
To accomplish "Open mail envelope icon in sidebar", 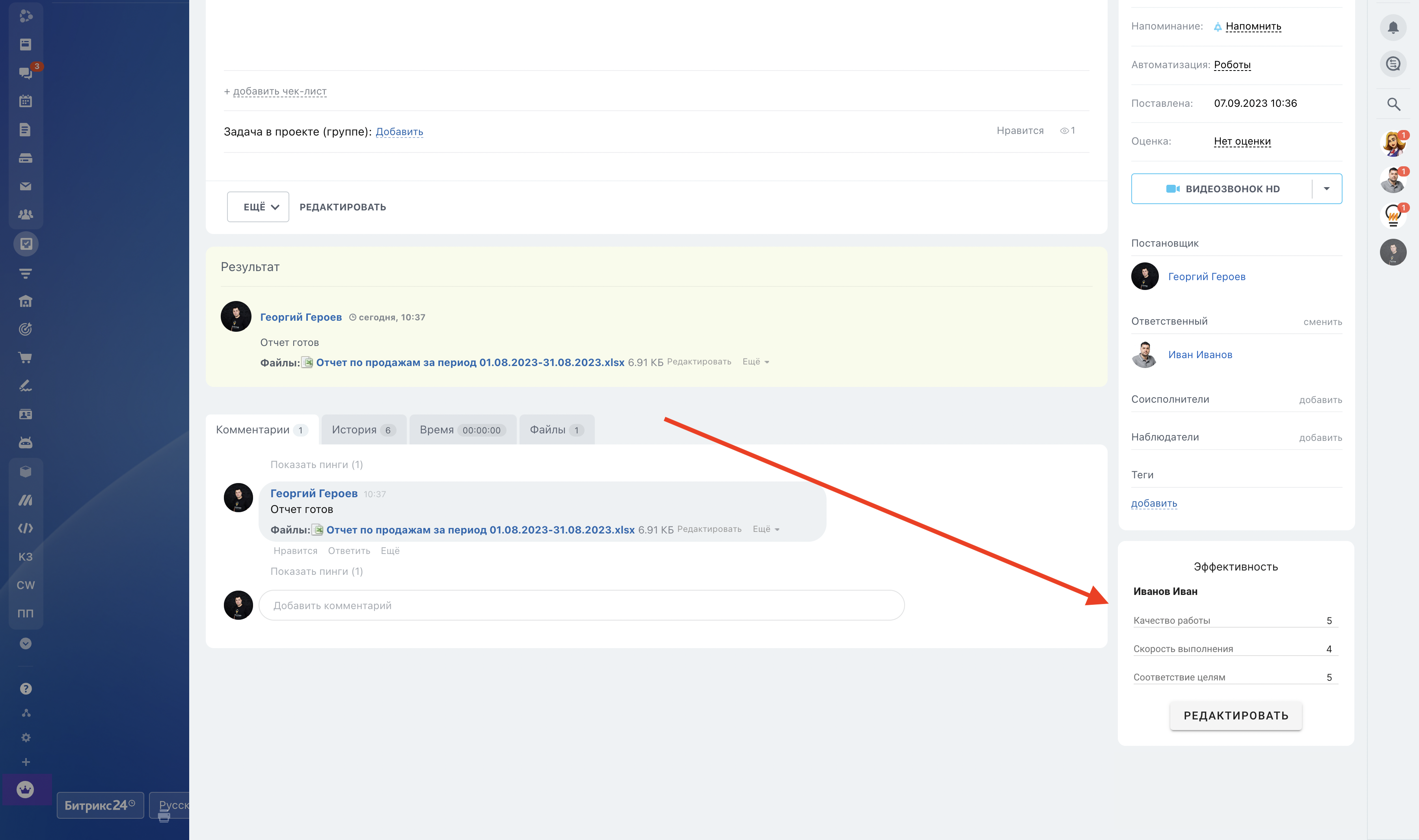I will click(x=26, y=186).
